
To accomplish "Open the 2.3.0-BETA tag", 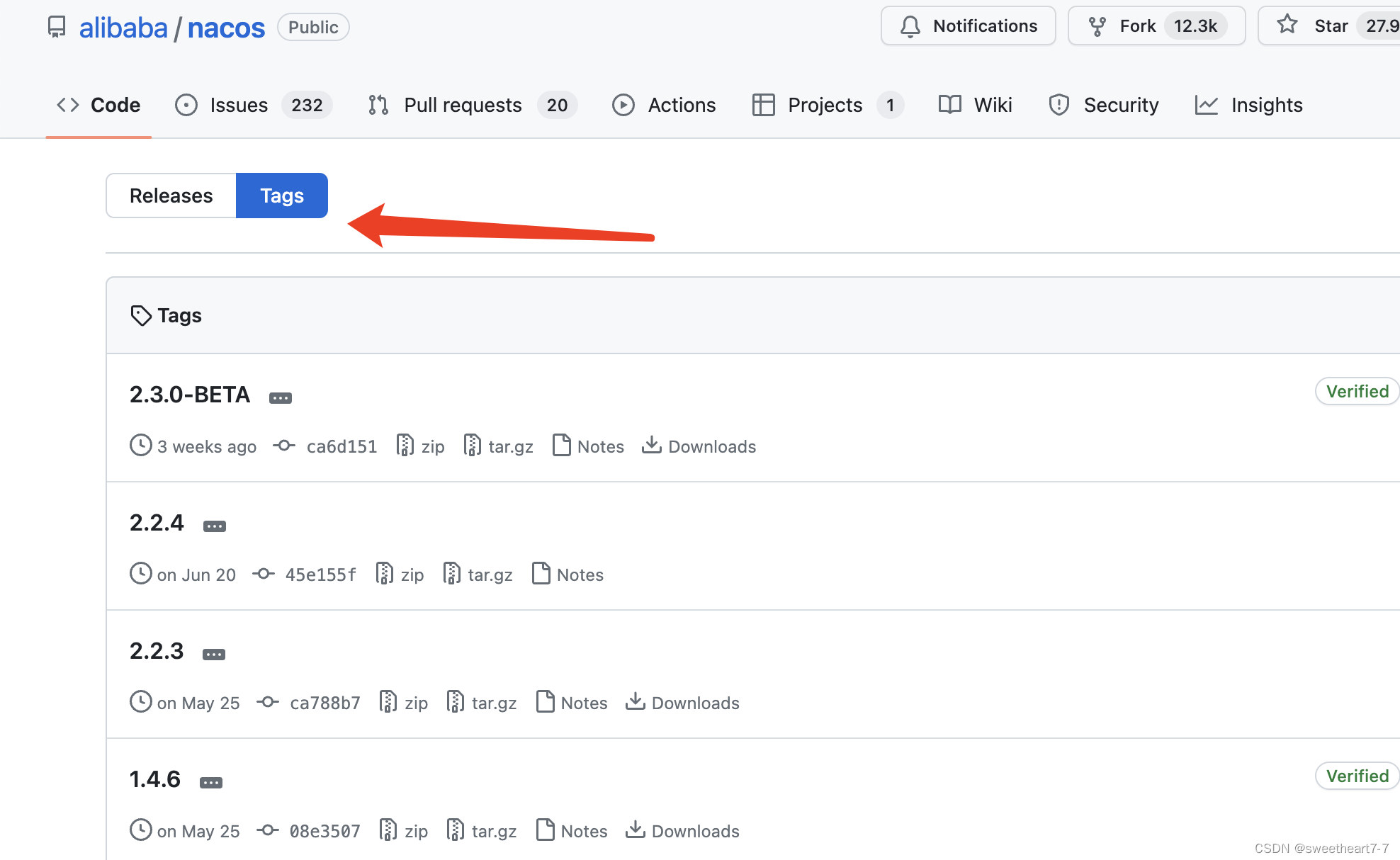I will 190,395.
